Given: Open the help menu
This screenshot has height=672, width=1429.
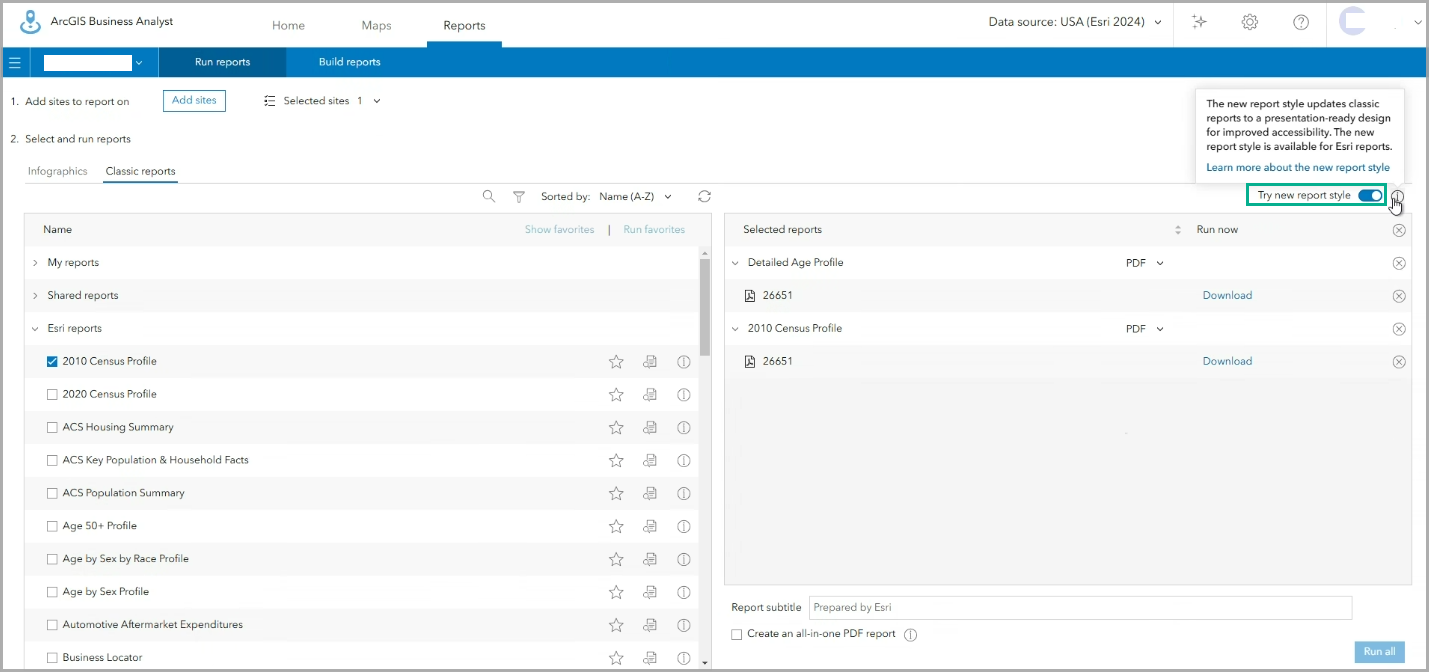Looking at the screenshot, I should [x=1300, y=21].
